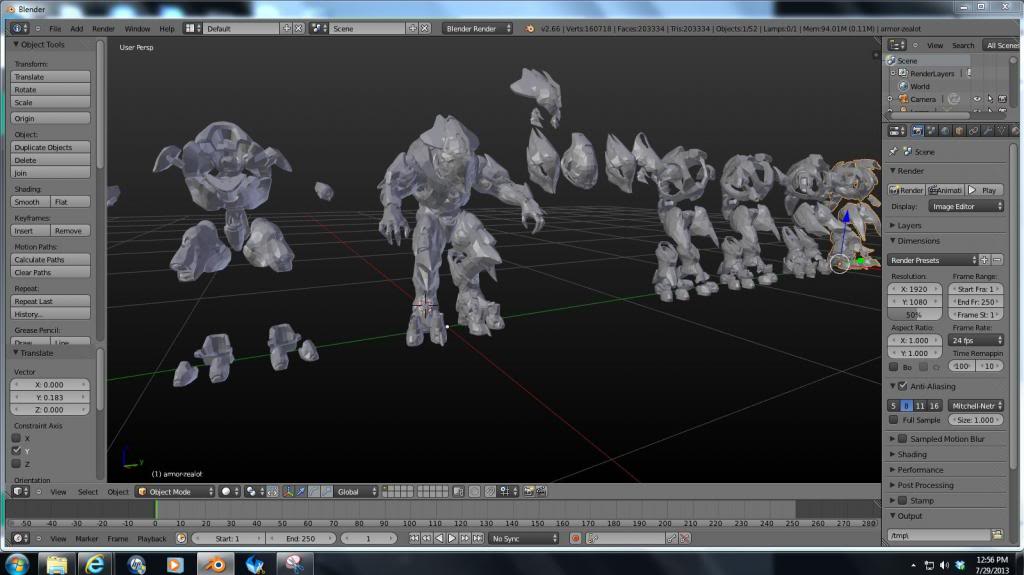Open the Blender Render engine dropdown
Viewport: 1024px width, 575px height.
479,29
